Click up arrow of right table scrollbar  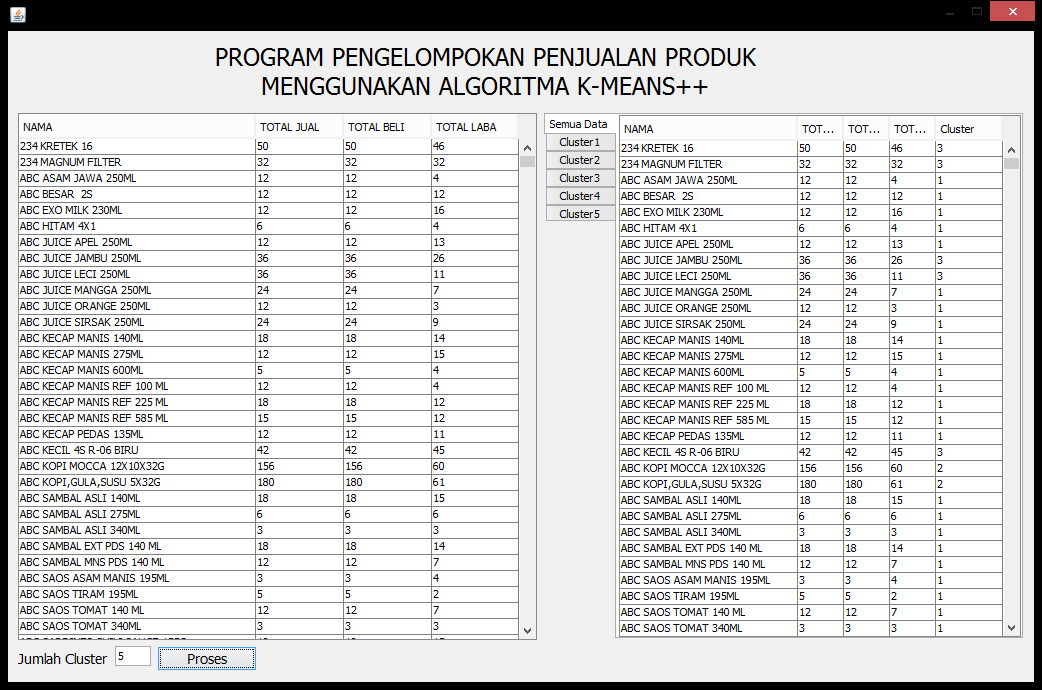1011,149
